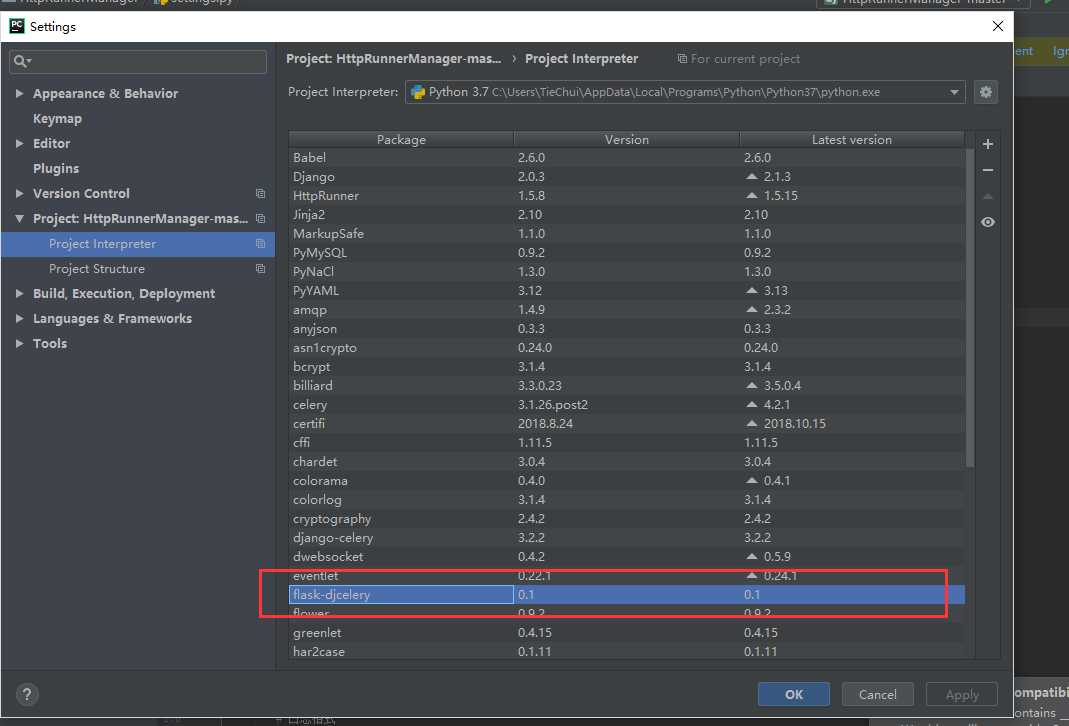Select the PyYAML package row
Image resolution: width=1069 pixels, height=726 pixels.
(x=627, y=290)
